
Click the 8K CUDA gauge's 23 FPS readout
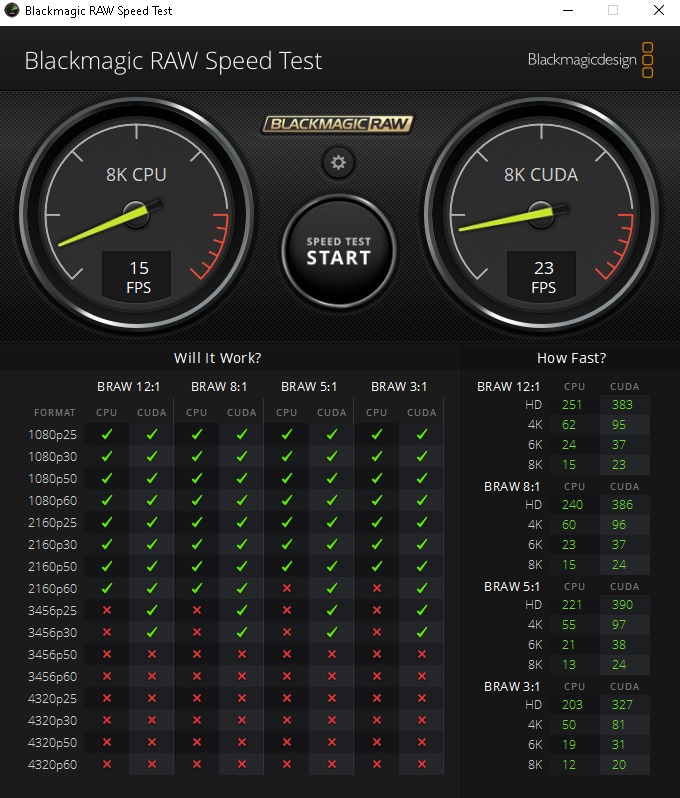(x=542, y=277)
